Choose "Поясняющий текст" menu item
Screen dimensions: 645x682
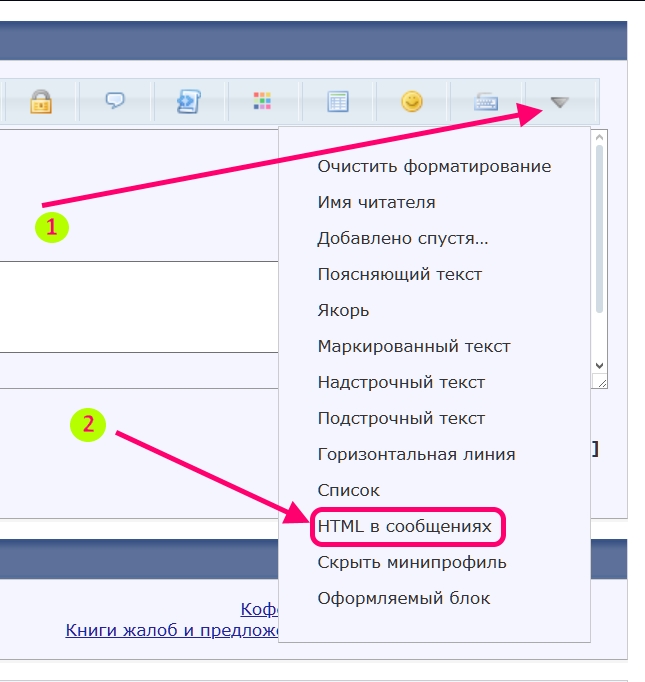400,274
